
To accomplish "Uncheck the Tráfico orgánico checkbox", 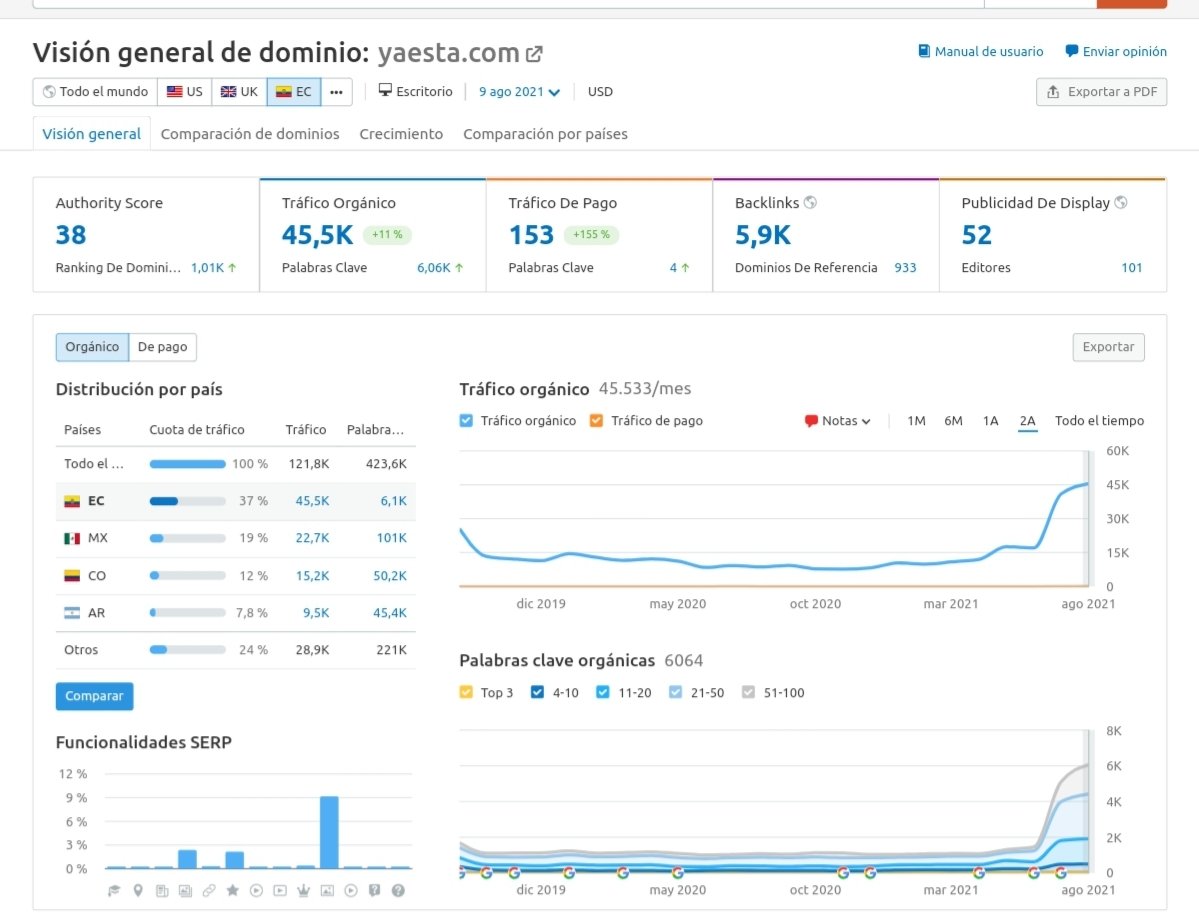I will [x=466, y=420].
